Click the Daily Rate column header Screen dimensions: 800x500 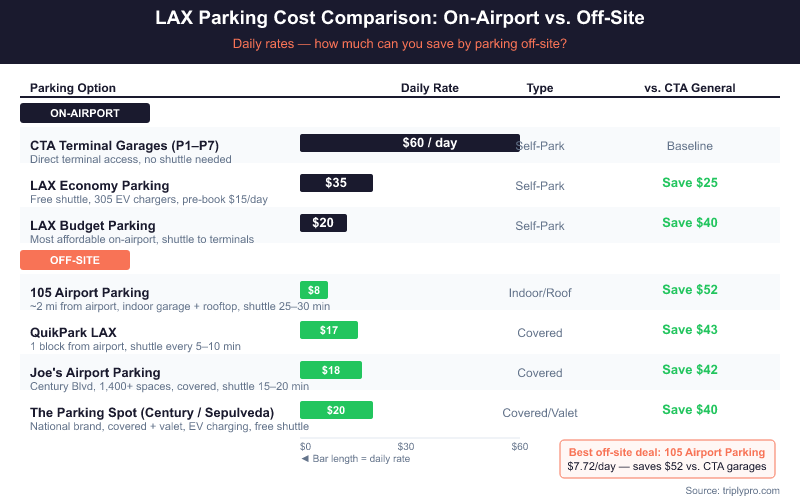click(x=430, y=88)
